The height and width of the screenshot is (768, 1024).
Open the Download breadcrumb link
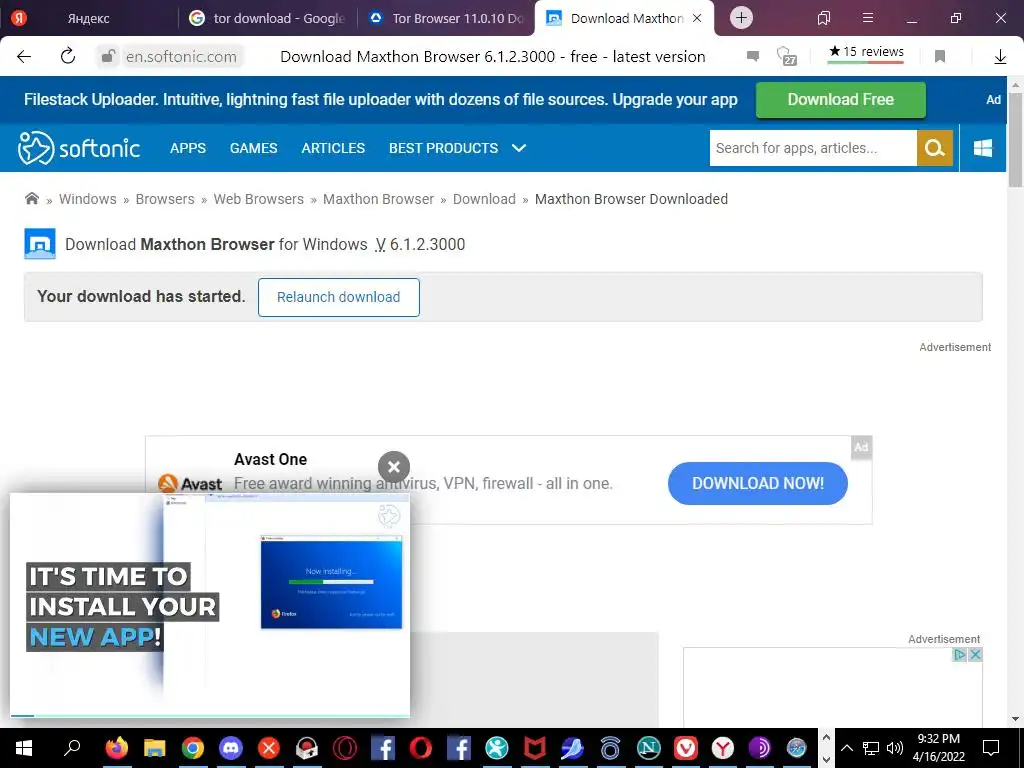coord(484,199)
